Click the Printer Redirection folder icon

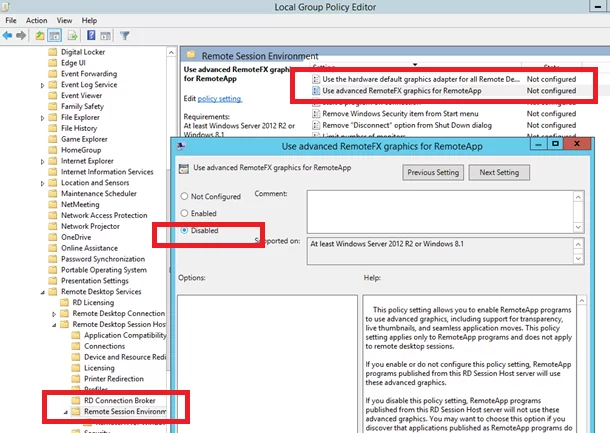[76, 379]
